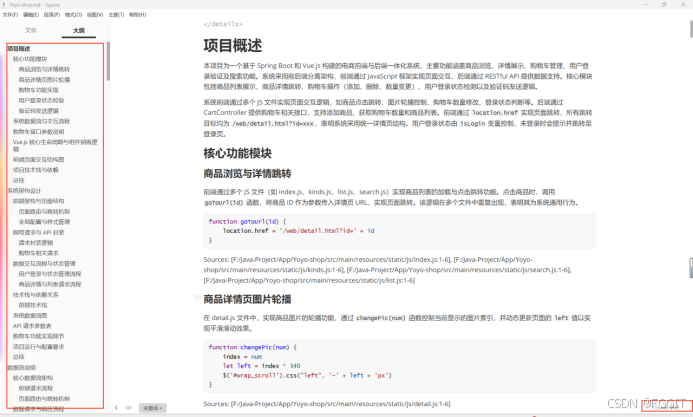Go to 前端架构与页面结构 outline entry
The width and height of the screenshot is (693, 417).
coord(38,201)
